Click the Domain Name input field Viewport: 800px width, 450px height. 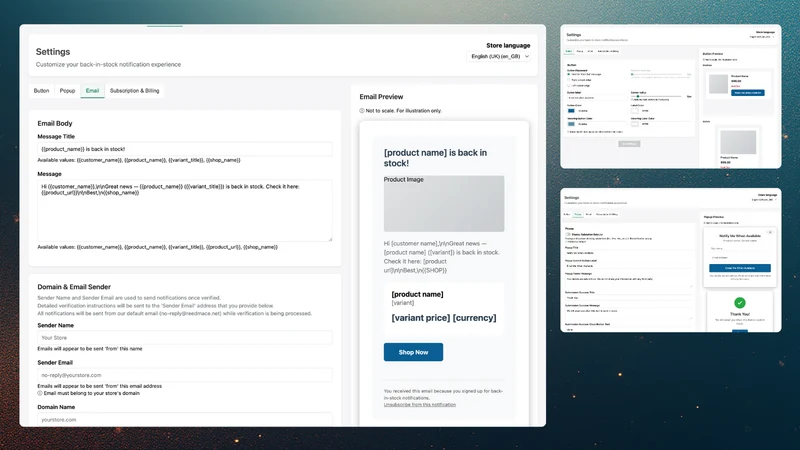coord(185,419)
